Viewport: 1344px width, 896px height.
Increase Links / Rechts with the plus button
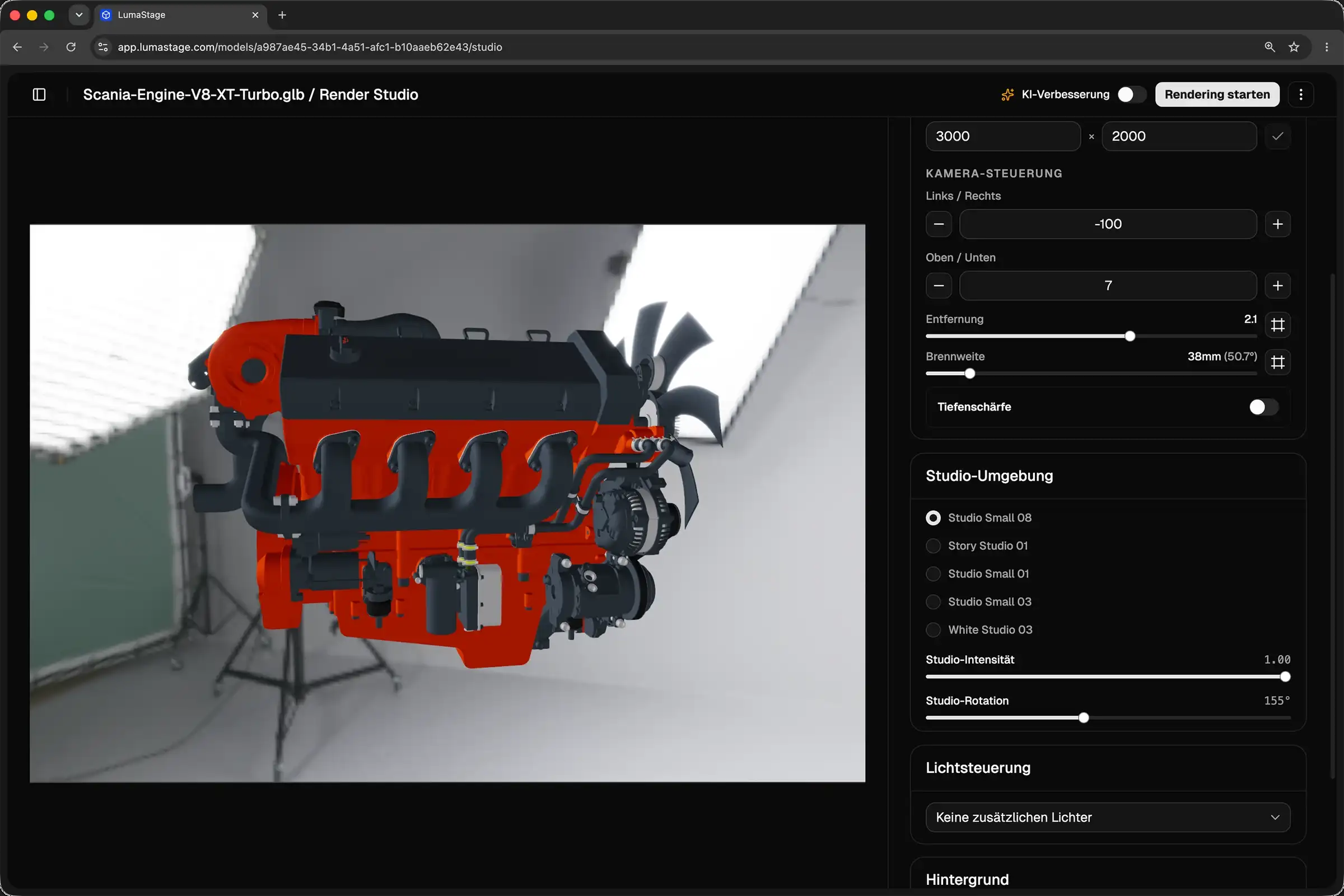pyautogui.click(x=1278, y=224)
